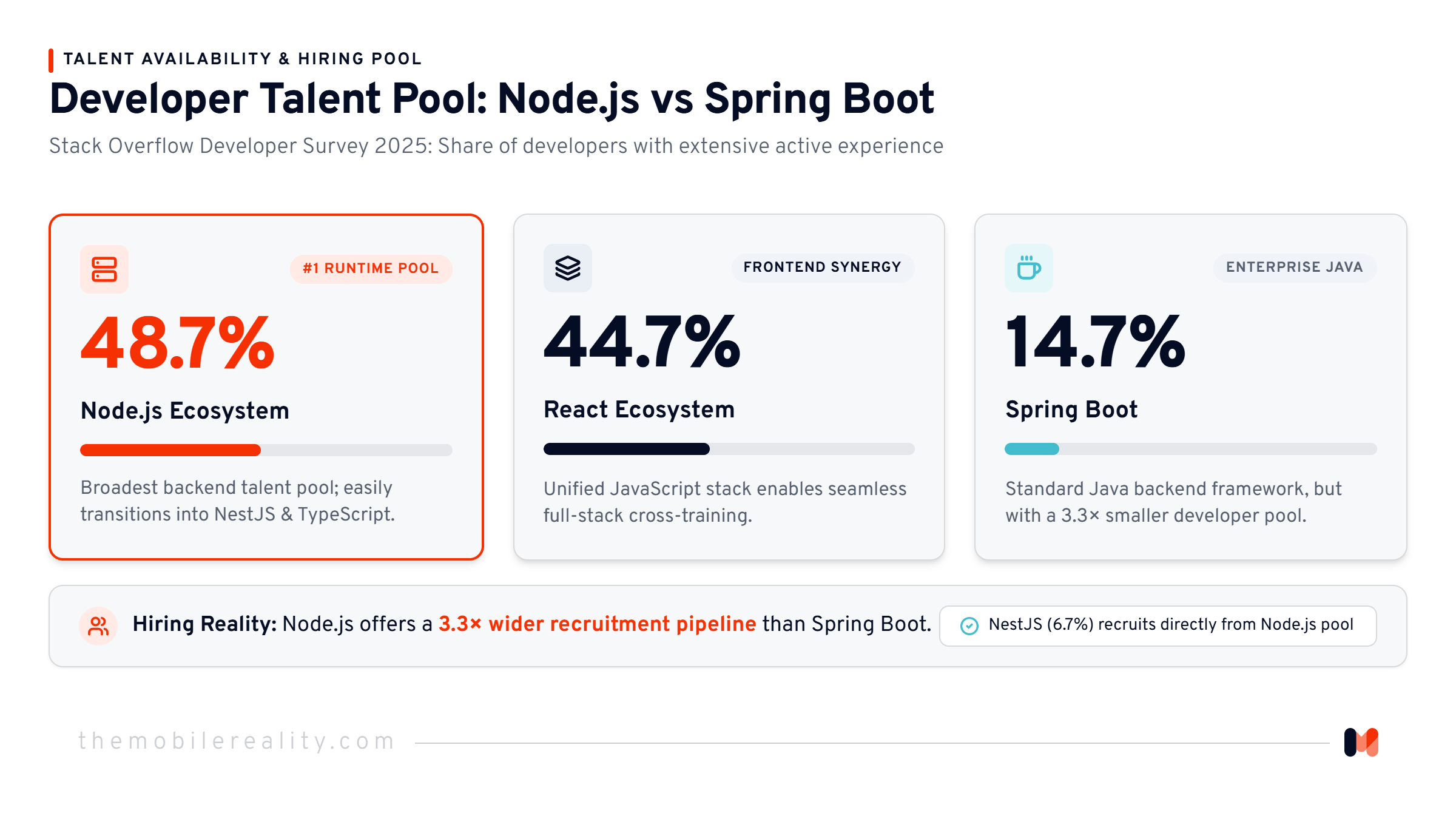Select the ENTERPRISE JAVA badge

pyautogui.click(x=1294, y=268)
